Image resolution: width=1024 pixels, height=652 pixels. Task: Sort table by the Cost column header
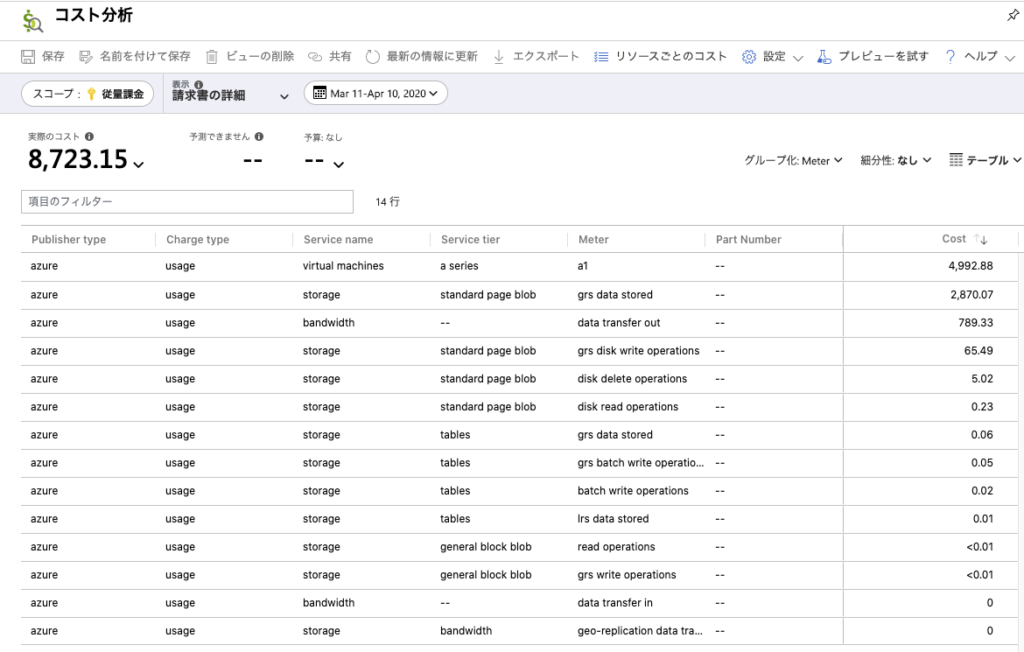pyautogui.click(x=954, y=239)
